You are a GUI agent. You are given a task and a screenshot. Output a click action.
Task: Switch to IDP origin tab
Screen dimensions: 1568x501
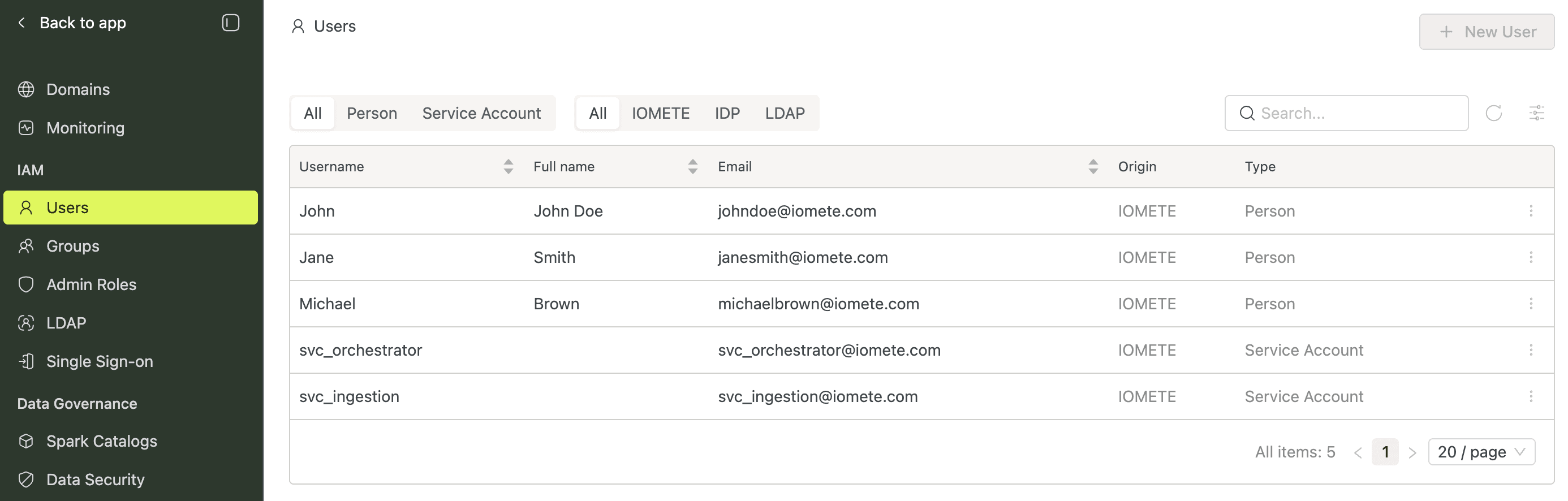point(727,113)
